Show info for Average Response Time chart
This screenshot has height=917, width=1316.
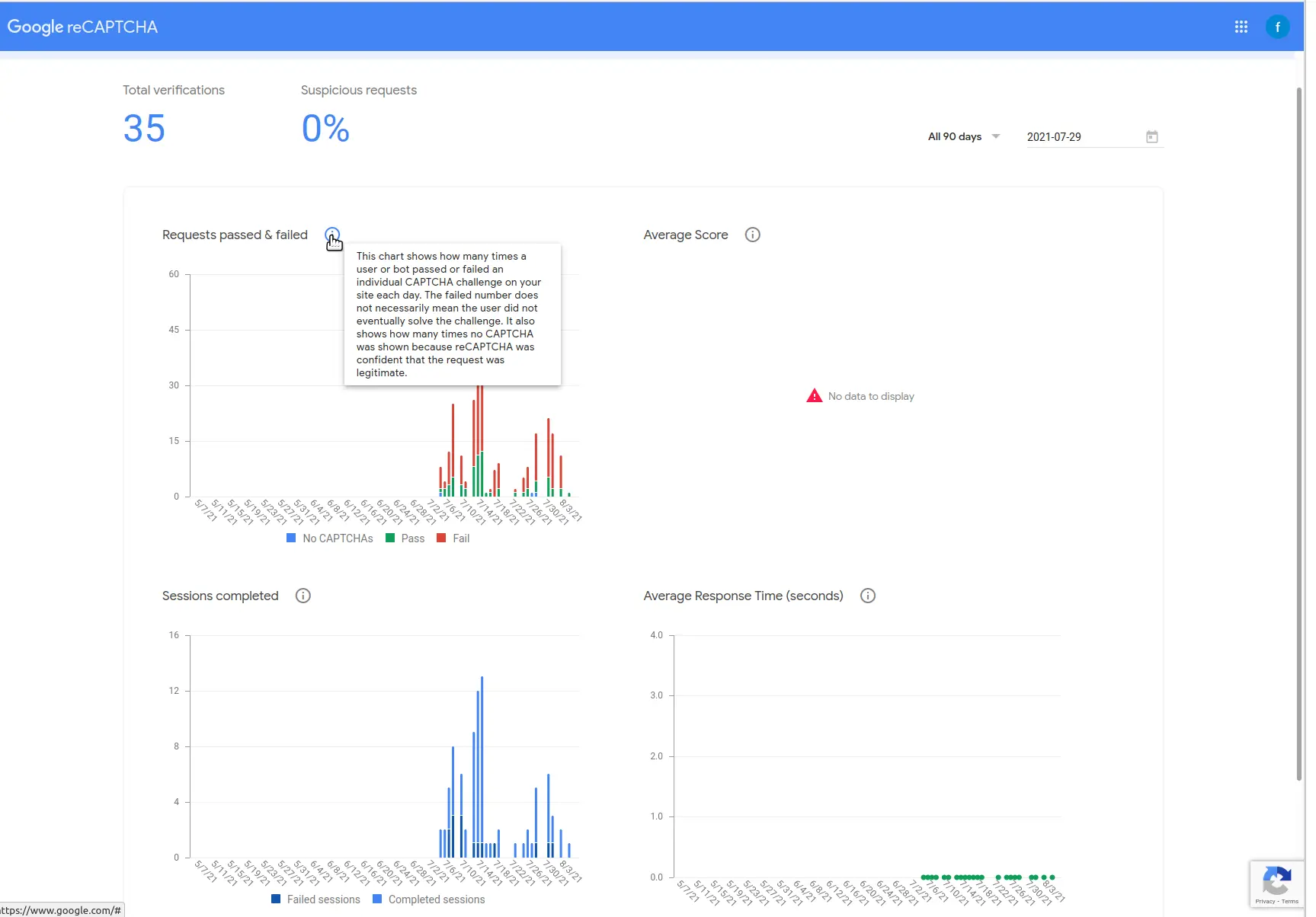[867, 596]
